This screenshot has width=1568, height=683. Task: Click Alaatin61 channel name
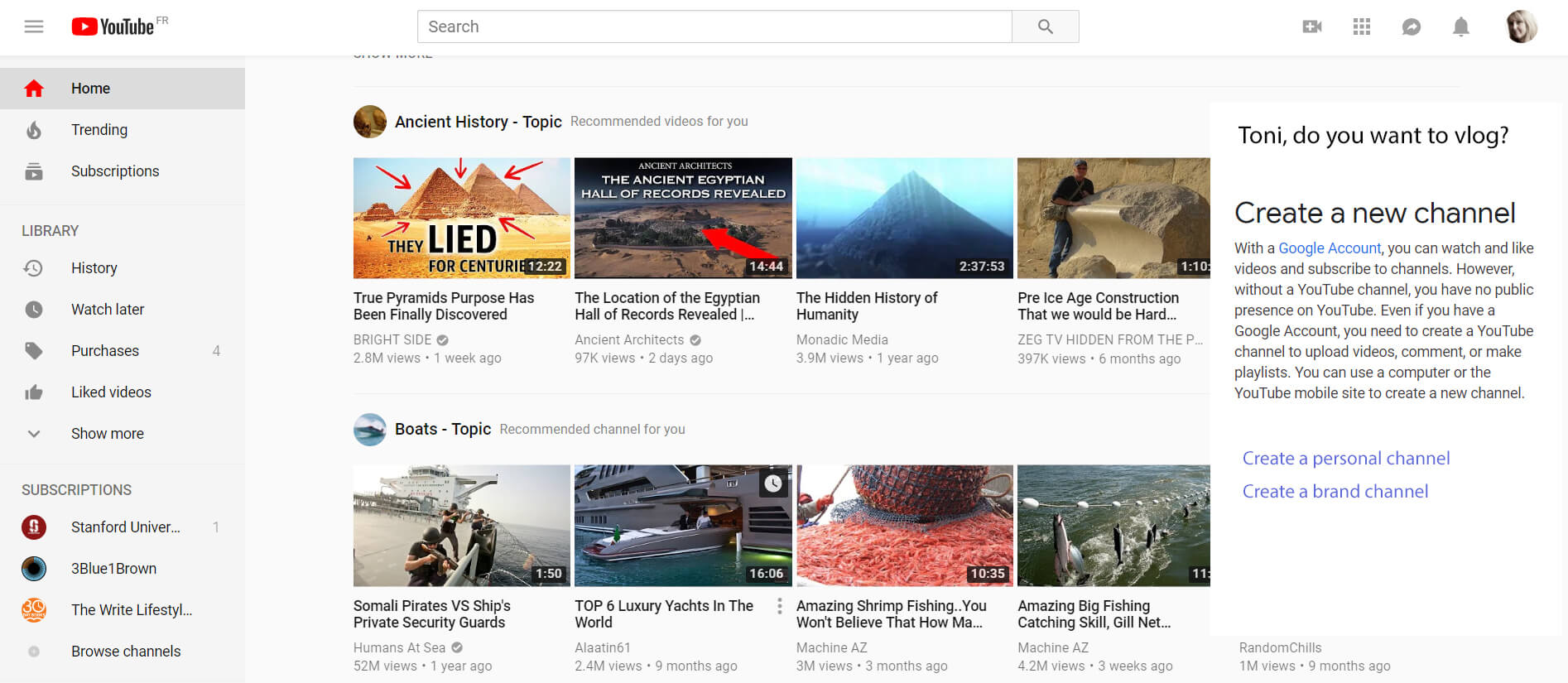603,647
